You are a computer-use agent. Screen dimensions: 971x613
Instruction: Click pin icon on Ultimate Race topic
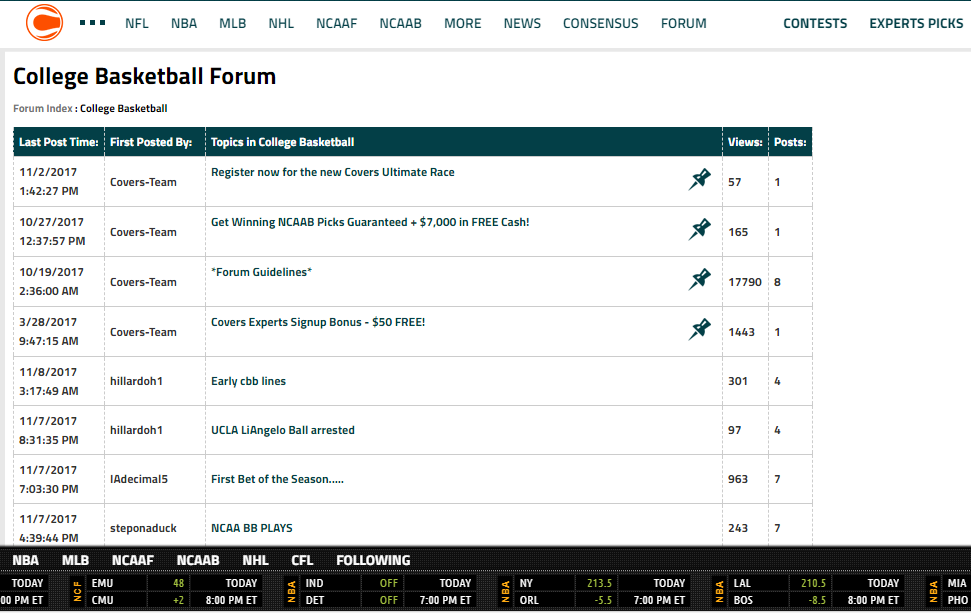click(699, 180)
